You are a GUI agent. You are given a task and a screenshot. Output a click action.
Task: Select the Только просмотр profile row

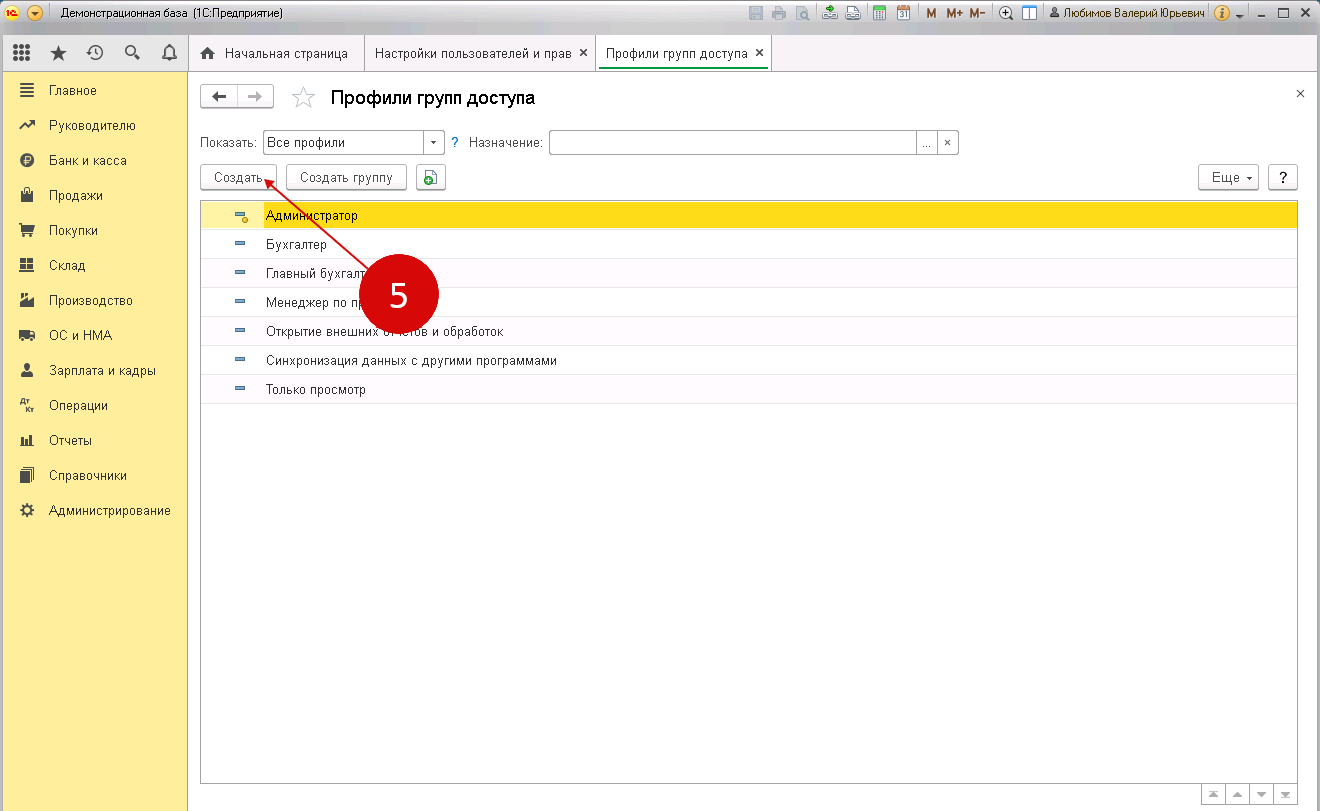point(749,389)
